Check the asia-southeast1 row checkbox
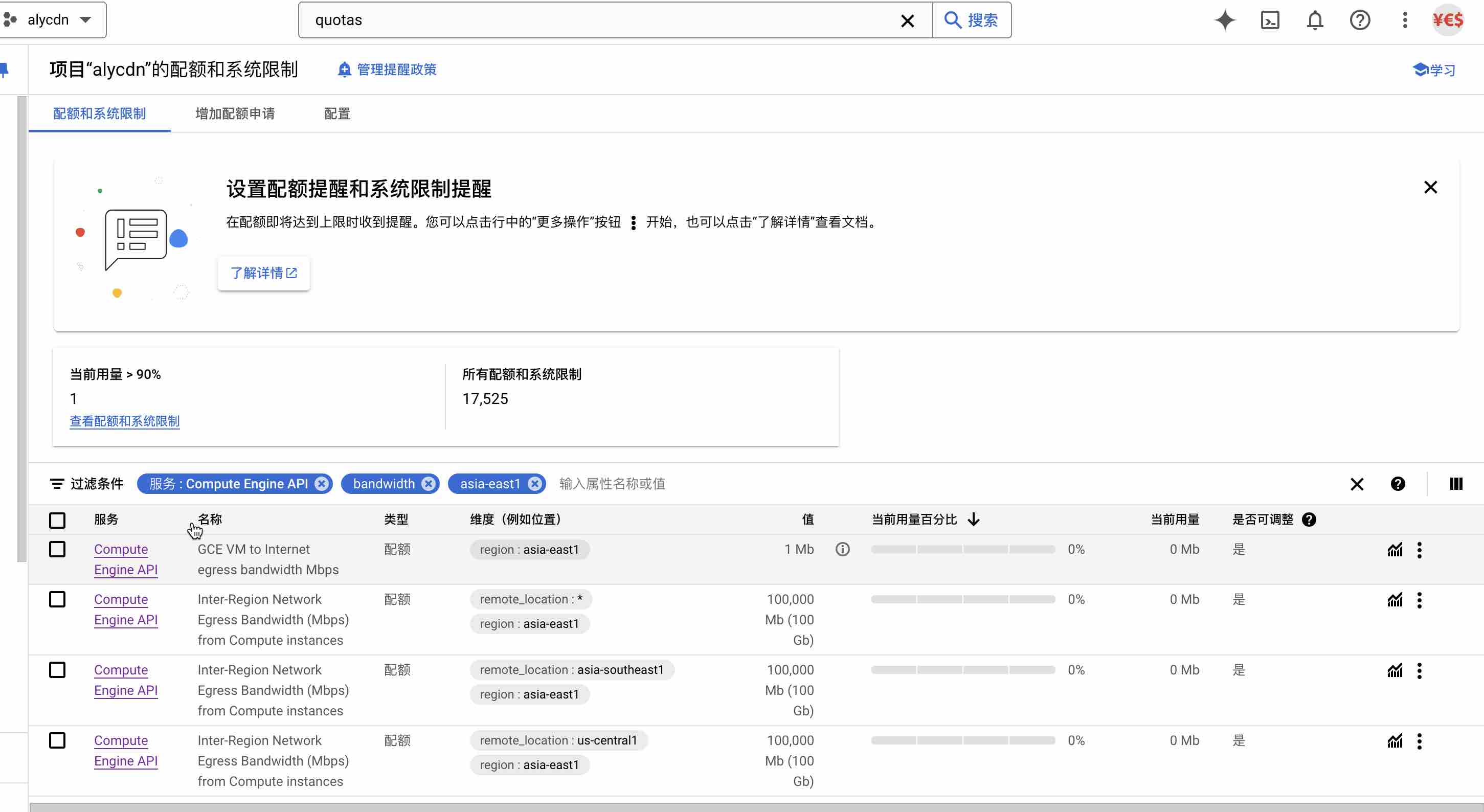 click(57, 670)
